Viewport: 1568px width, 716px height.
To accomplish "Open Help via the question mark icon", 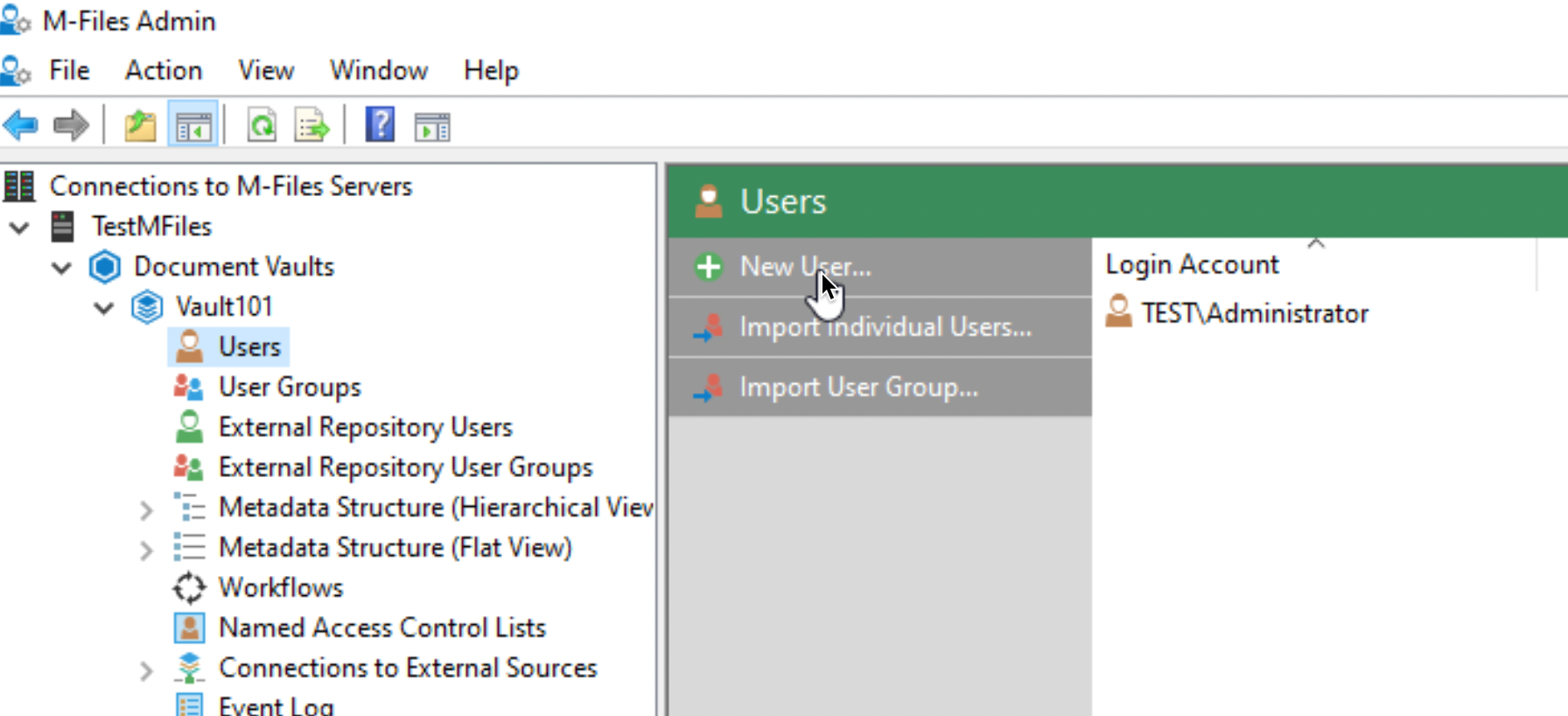I will coord(381,125).
